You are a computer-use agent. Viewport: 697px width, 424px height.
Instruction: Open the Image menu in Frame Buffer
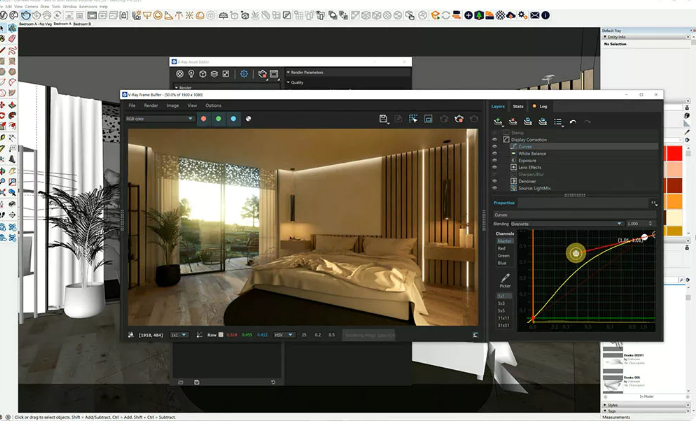coord(172,105)
